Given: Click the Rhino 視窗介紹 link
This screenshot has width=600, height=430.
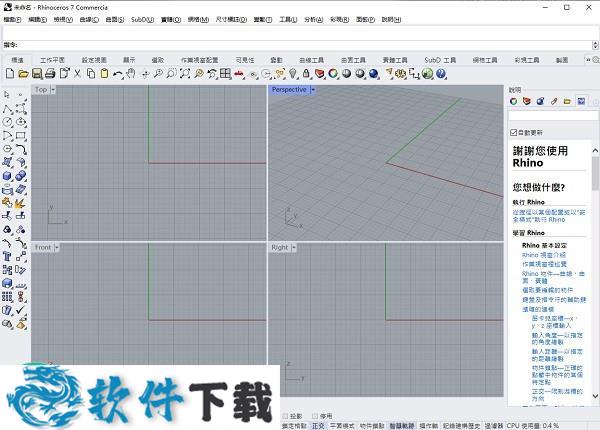Looking at the screenshot, I should point(544,255).
